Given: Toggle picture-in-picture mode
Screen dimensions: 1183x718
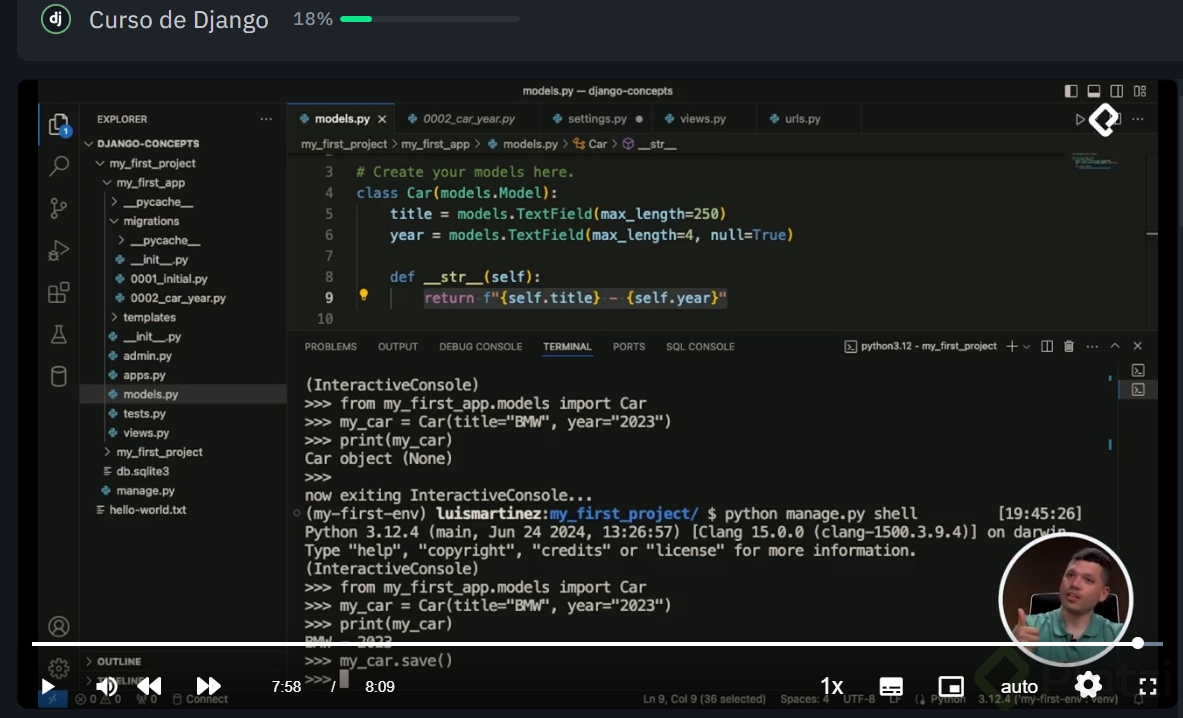Looking at the screenshot, I should click(951, 686).
